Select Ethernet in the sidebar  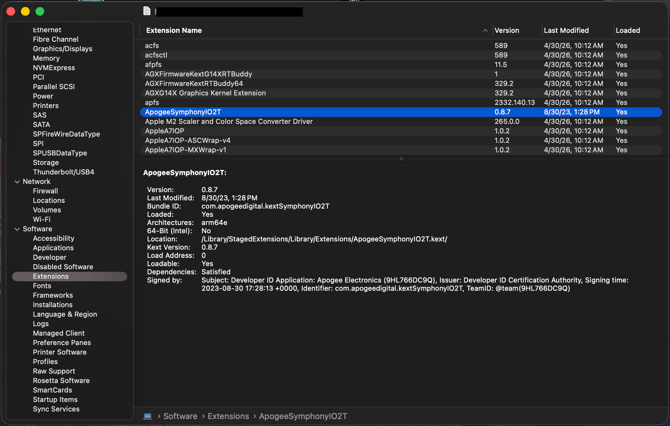click(x=47, y=30)
